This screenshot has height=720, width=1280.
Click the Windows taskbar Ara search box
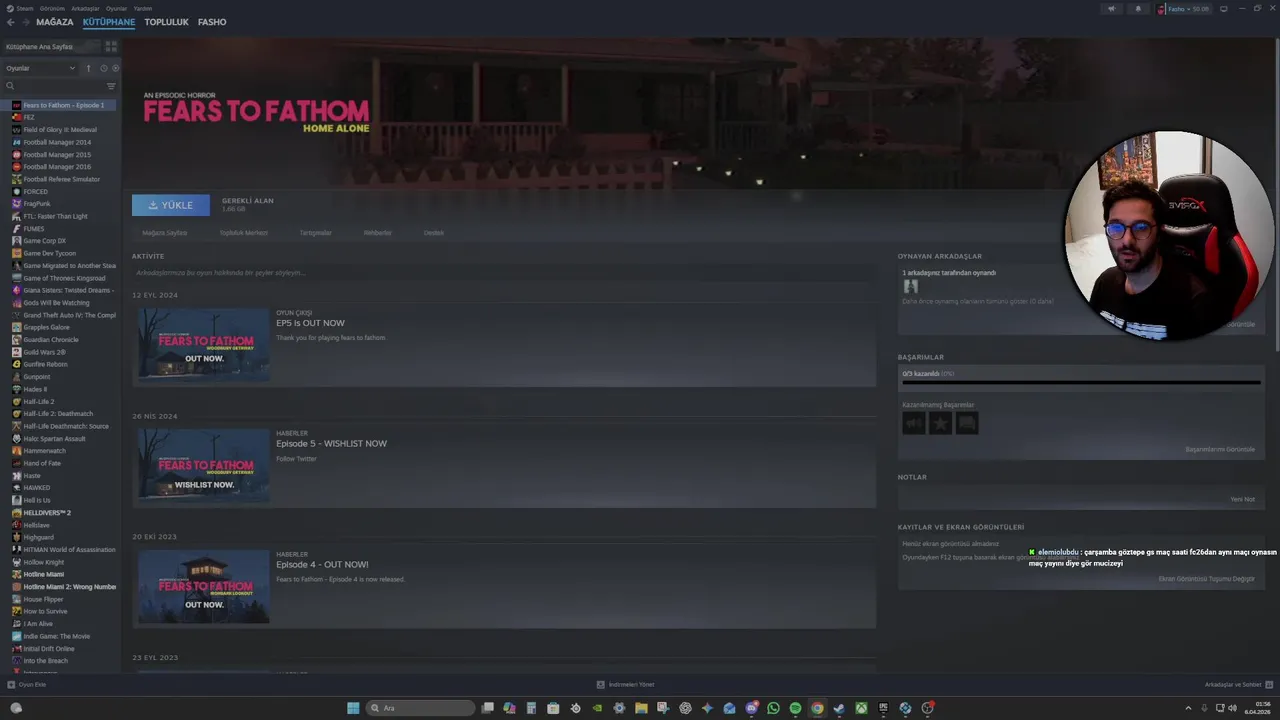pyautogui.click(x=421, y=708)
